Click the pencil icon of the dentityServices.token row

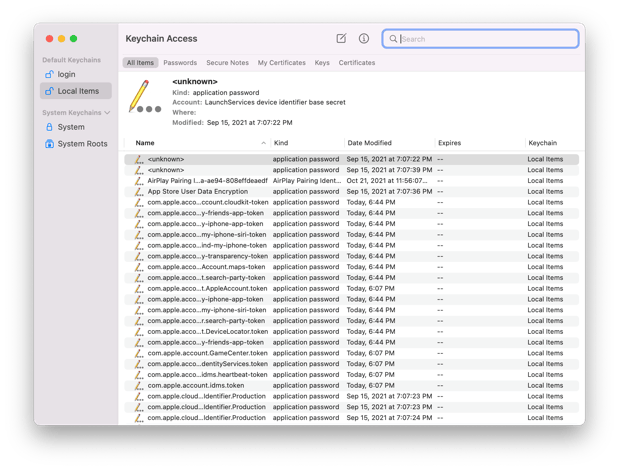pyautogui.click(x=139, y=364)
